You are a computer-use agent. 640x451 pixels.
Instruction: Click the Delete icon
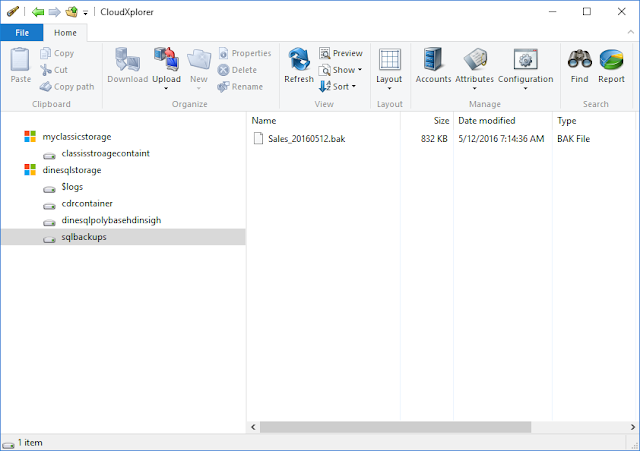(x=223, y=70)
